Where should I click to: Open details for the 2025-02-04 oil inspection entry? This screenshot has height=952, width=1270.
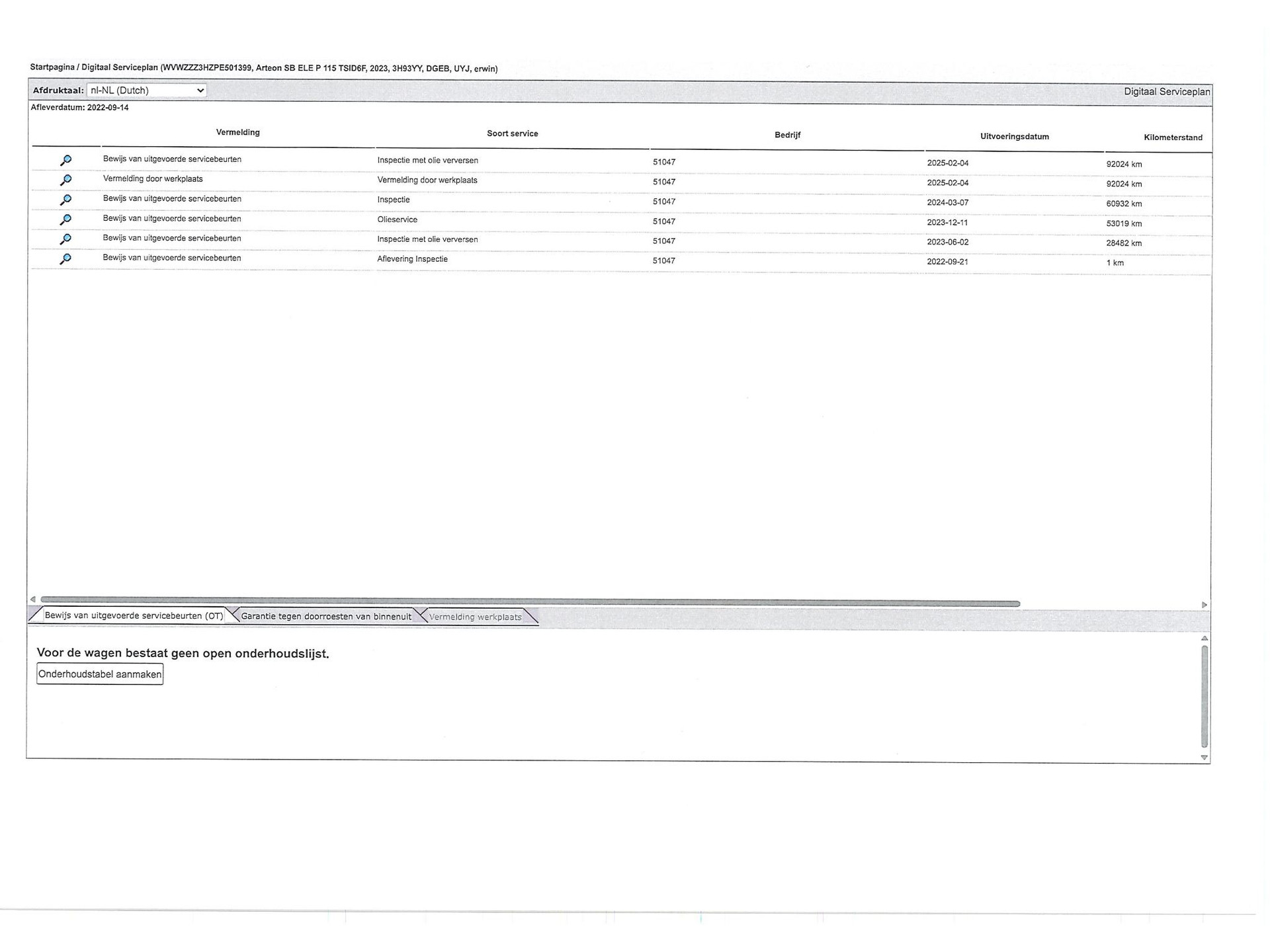click(x=65, y=160)
